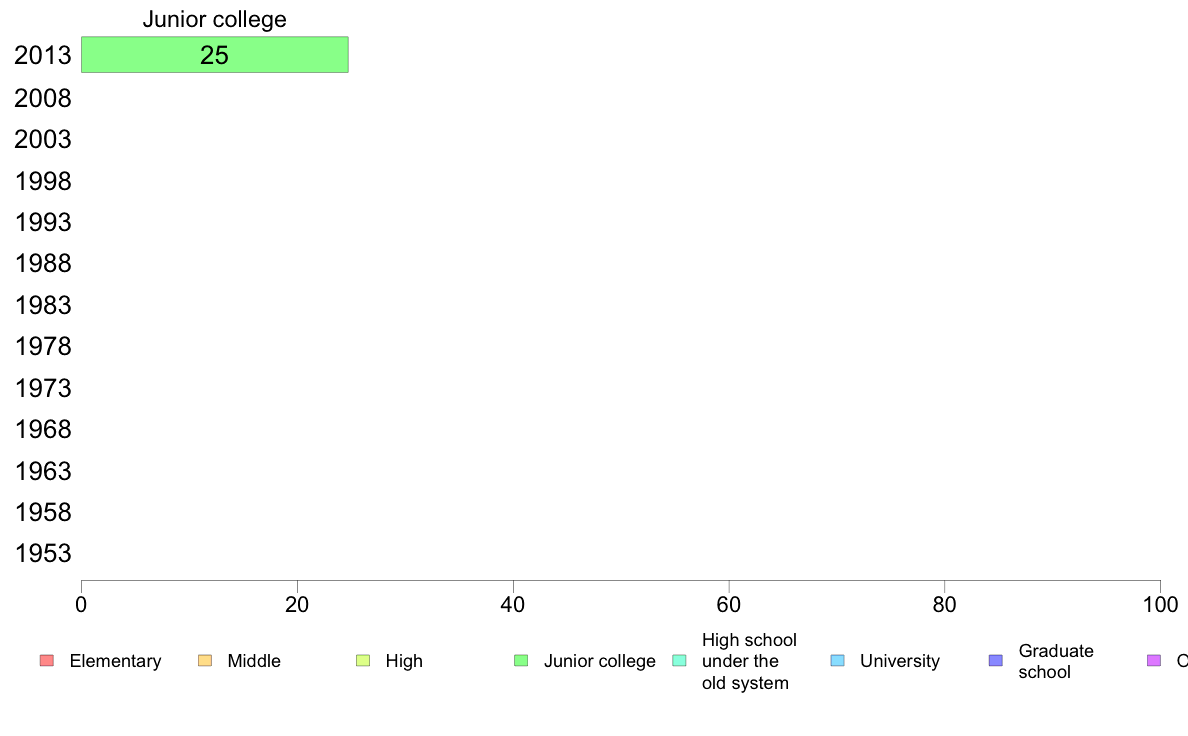This screenshot has width=1188, height=736.
Task: Select the High legend swatch
Action: 363,661
